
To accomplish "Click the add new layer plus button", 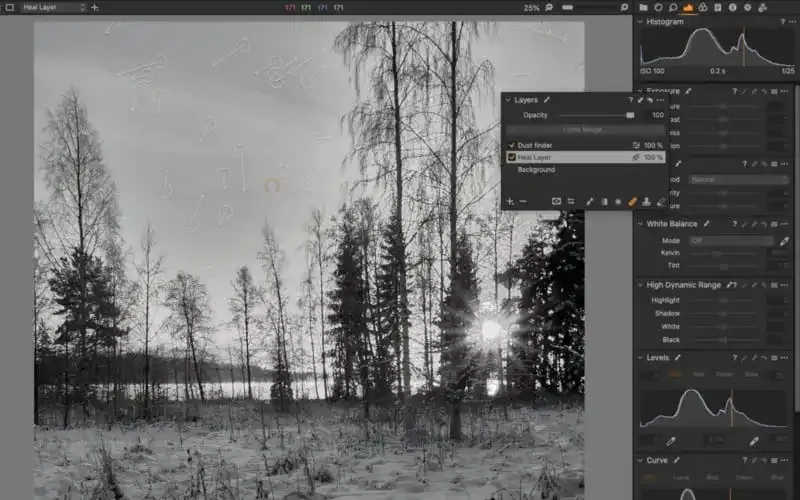I will point(510,202).
